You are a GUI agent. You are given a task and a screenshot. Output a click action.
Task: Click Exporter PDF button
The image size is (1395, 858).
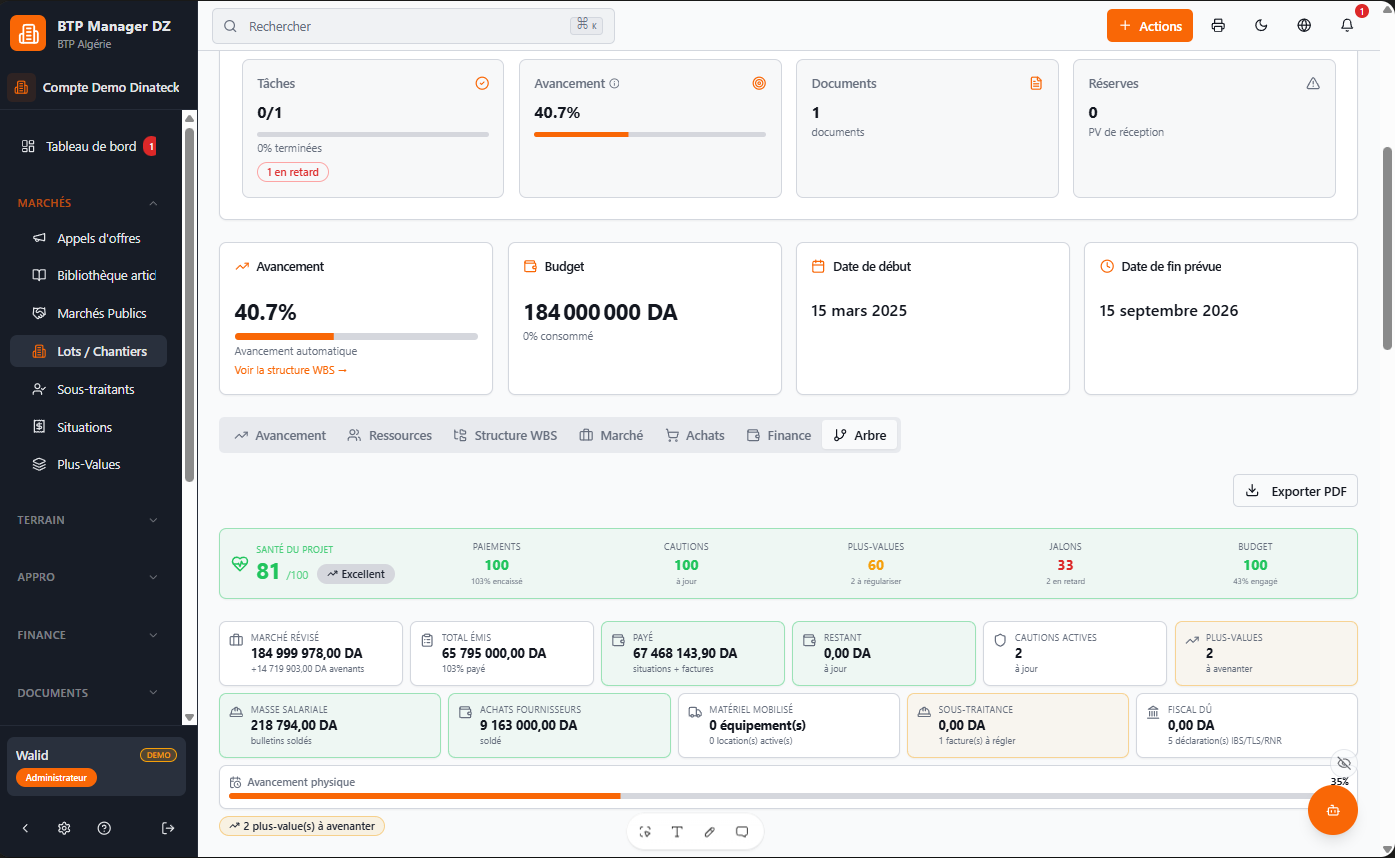click(1295, 491)
